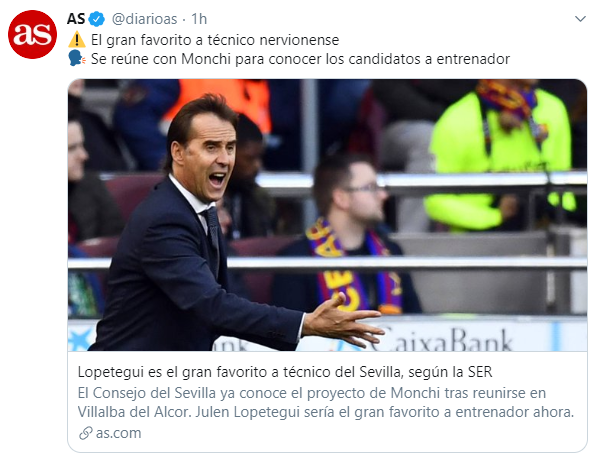Screen dimensions: 597x456
Task: Click the coach's outstretched hand in the photo
Action: point(343,322)
